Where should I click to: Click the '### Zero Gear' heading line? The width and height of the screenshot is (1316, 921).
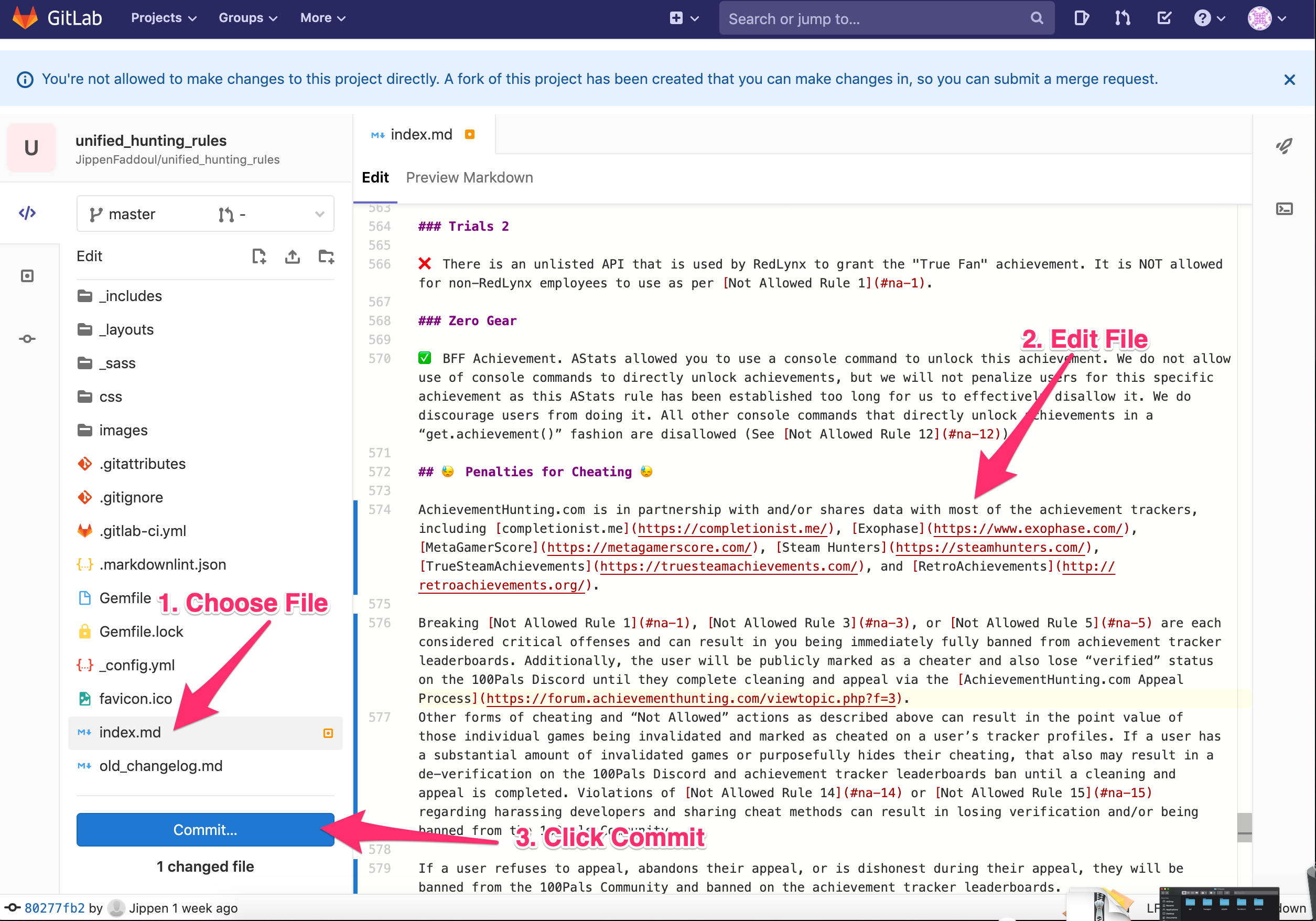click(467, 320)
